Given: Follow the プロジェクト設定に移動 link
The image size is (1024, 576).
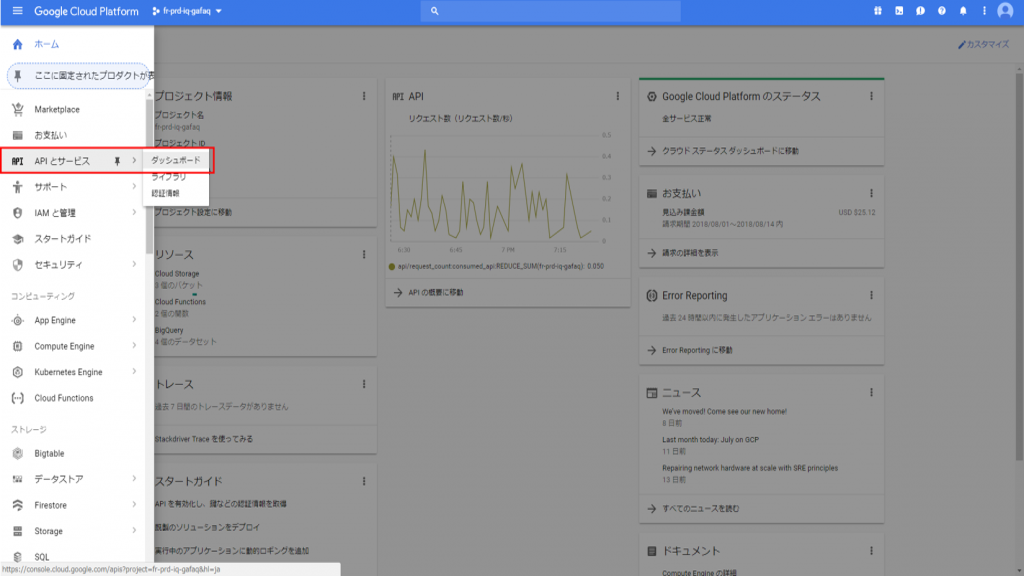Looking at the screenshot, I should point(193,212).
